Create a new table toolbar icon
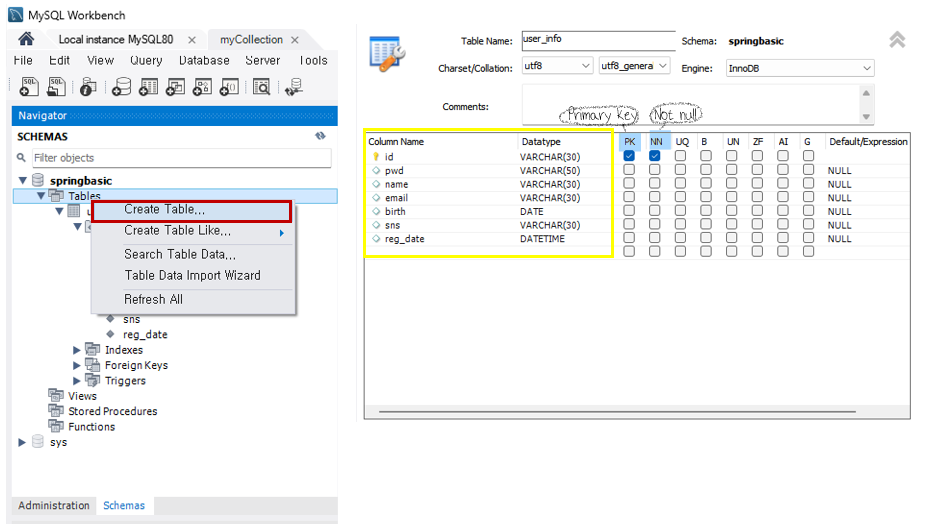 tap(148, 87)
